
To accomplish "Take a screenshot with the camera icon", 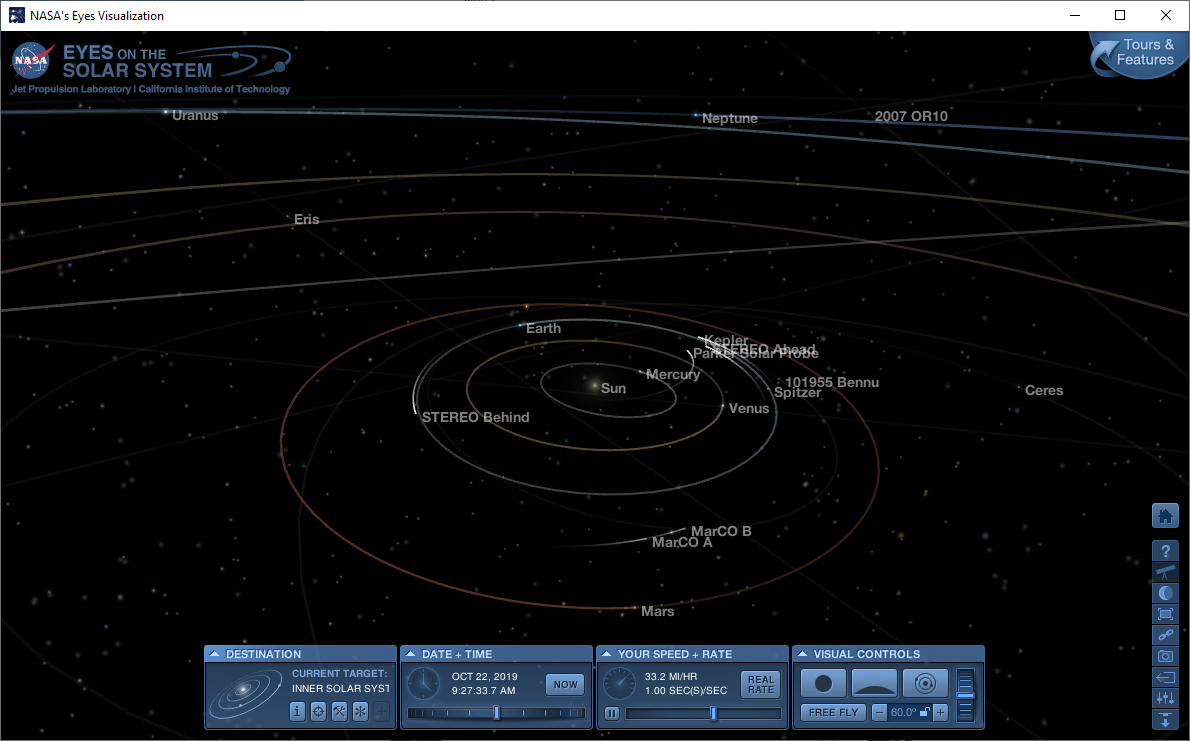I will tap(1165, 656).
